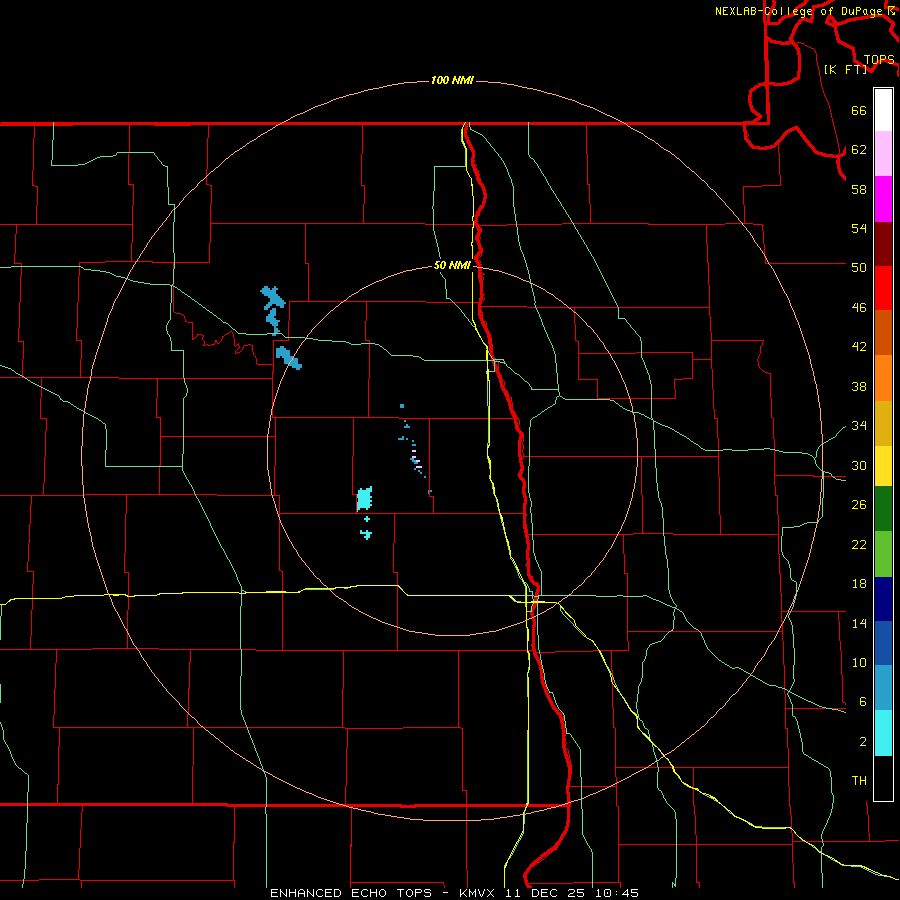
Task: Select the dark red legend color band
Action: click(x=883, y=243)
